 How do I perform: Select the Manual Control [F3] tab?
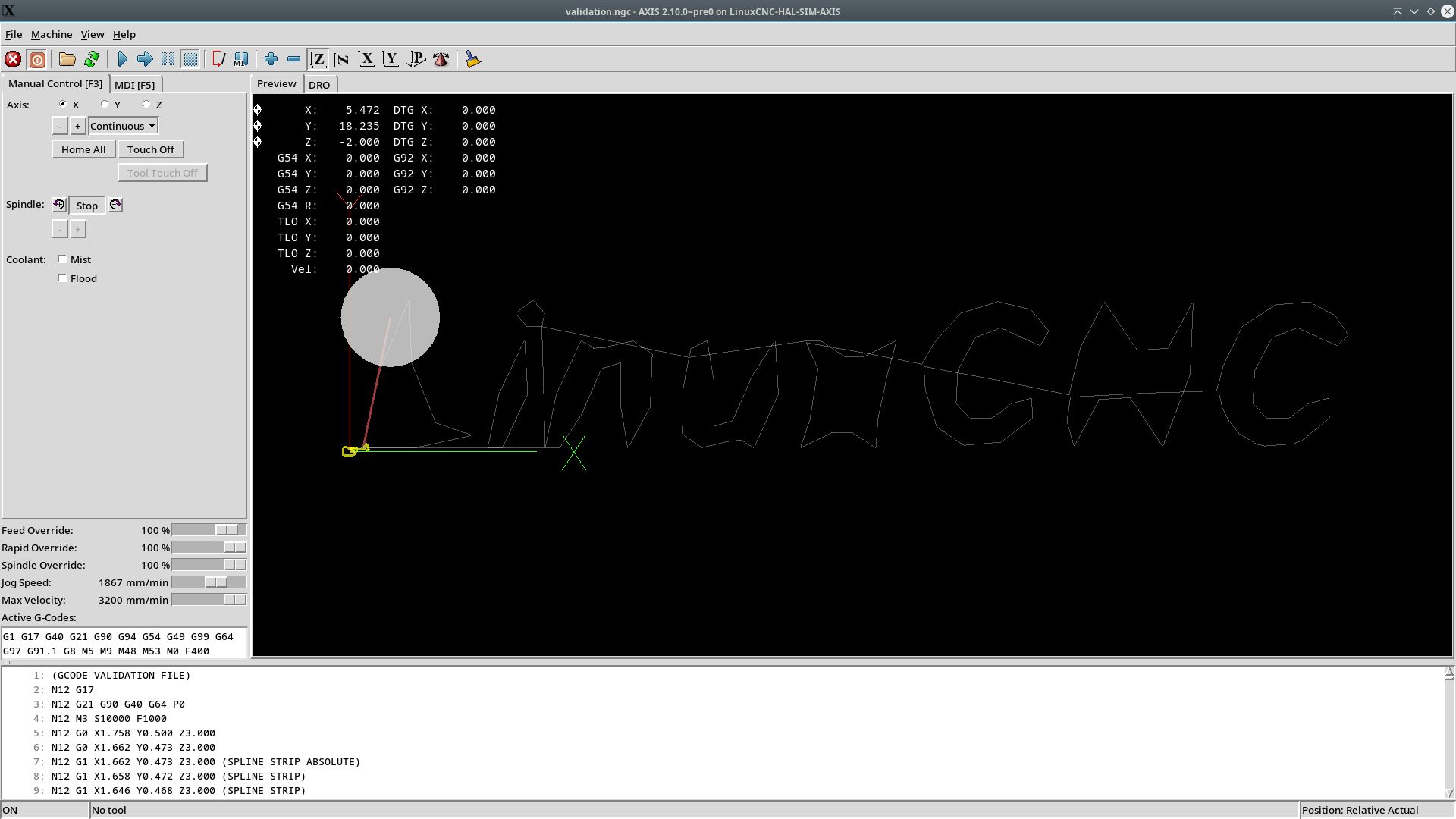click(x=55, y=83)
